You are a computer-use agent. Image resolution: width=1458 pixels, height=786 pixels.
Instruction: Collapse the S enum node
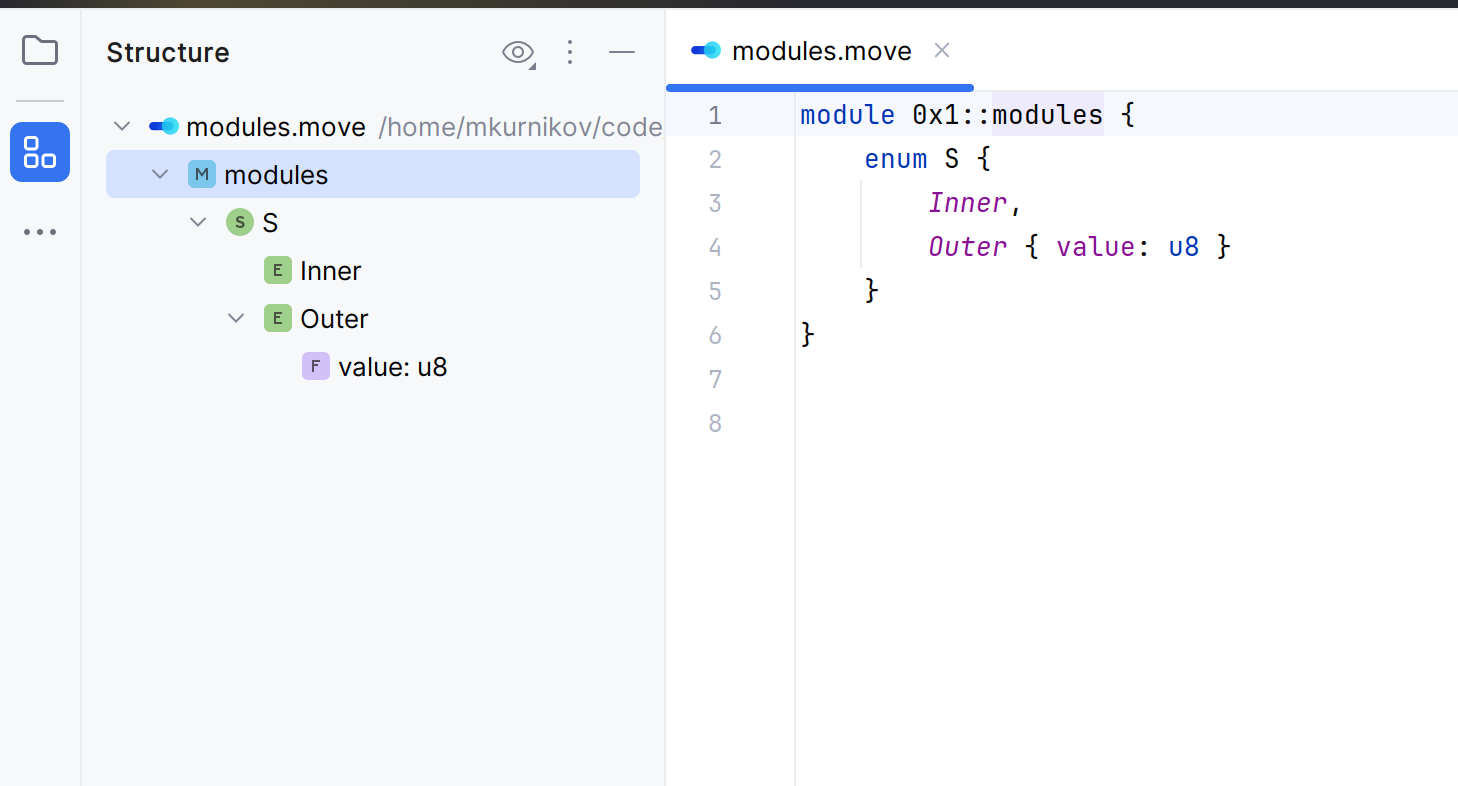coord(198,222)
